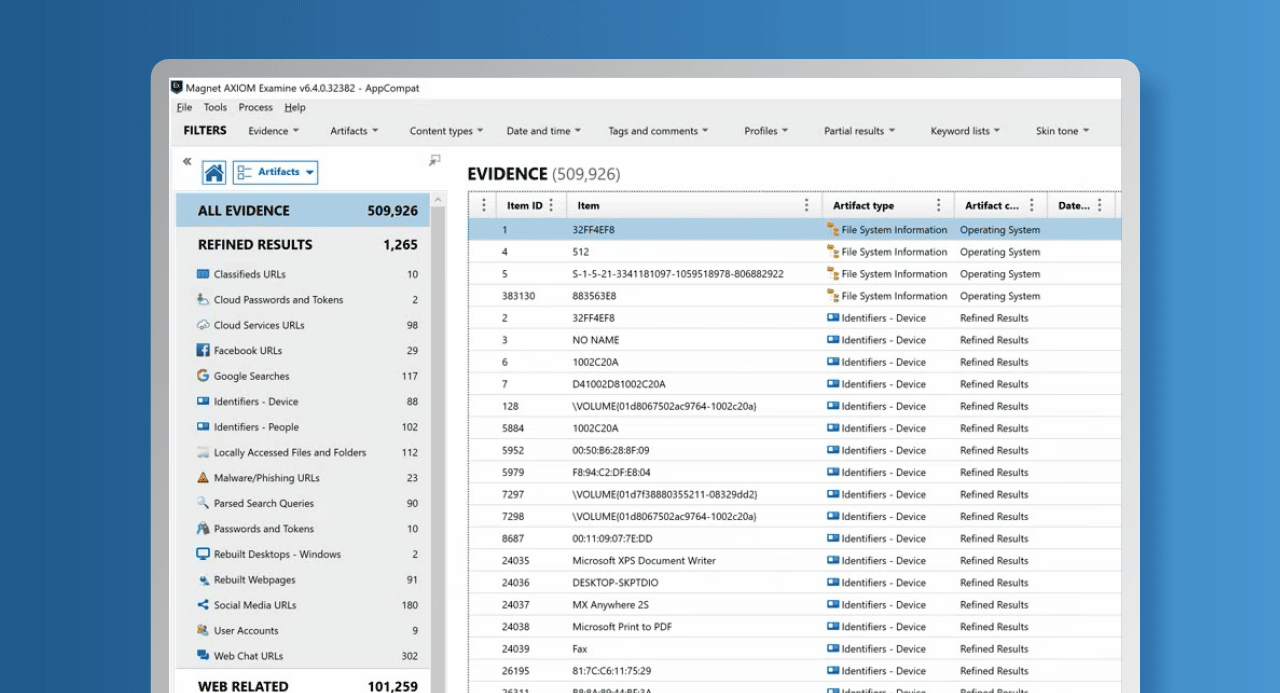Open the Process menu

coord(255,108)
